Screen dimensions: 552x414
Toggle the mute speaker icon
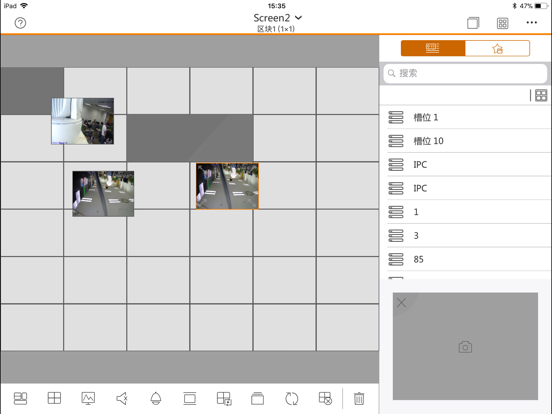(122, 399)
